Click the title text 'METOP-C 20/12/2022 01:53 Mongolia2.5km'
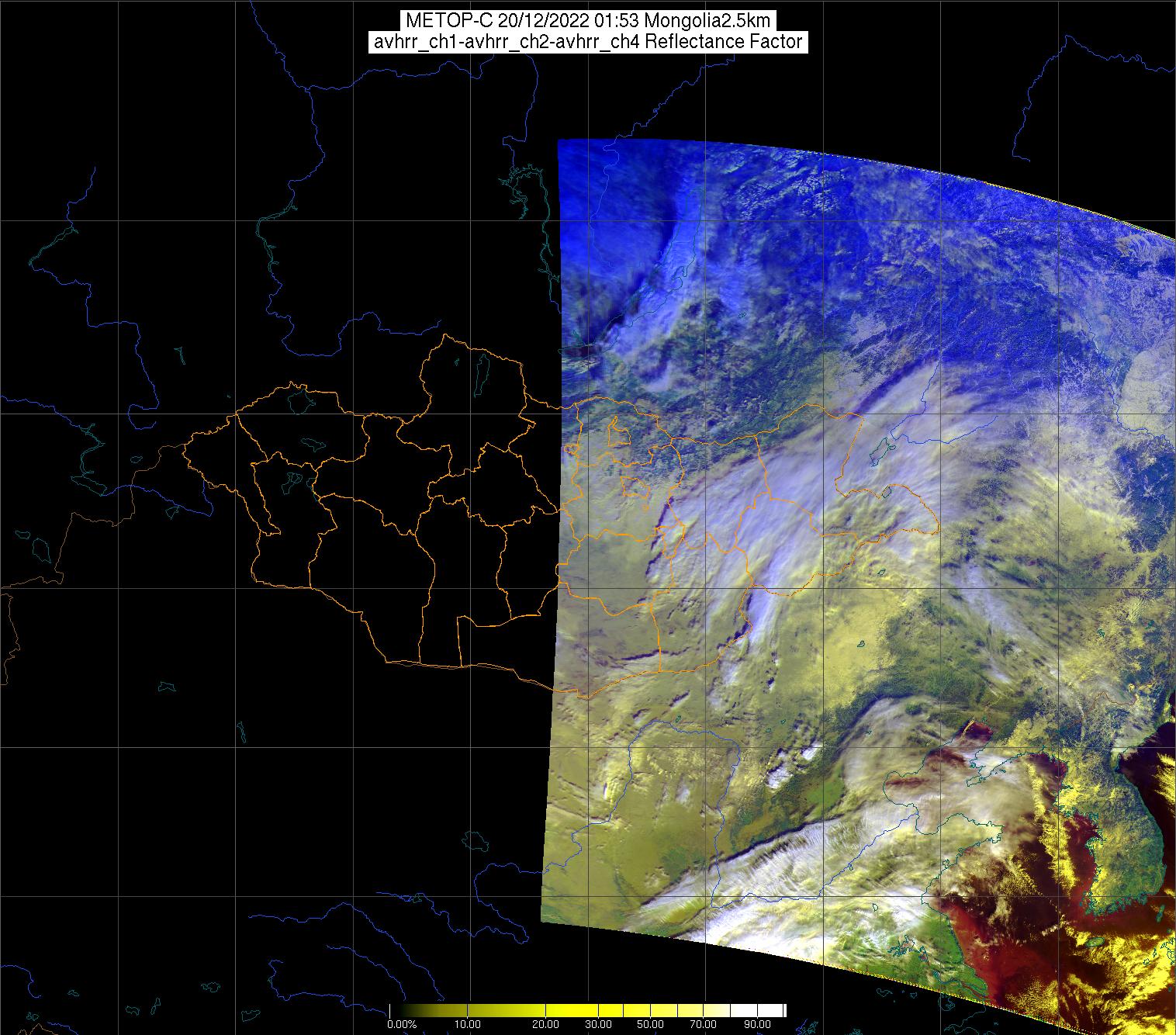This screenshot has width=1176, height=1035. [x=588, y=20]
